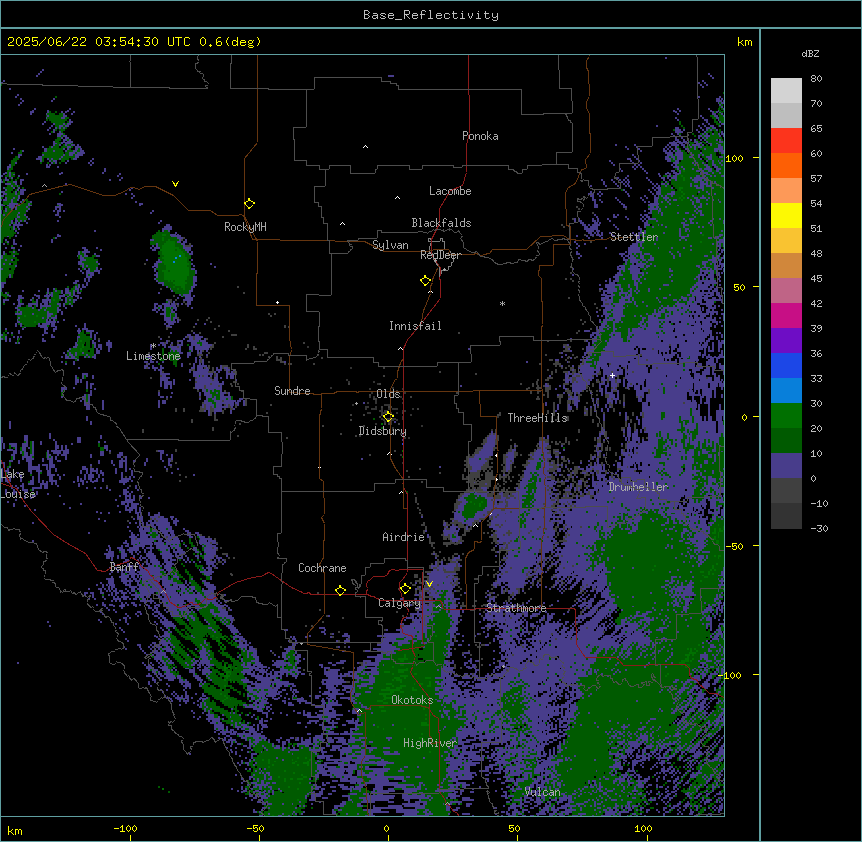
Task: Click the ThreeHills label
Action: click(x=538, y=418)
